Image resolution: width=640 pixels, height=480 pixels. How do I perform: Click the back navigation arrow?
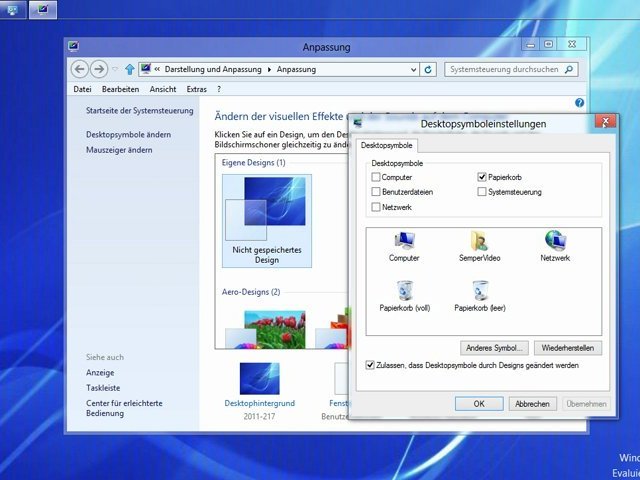(80, 69)
